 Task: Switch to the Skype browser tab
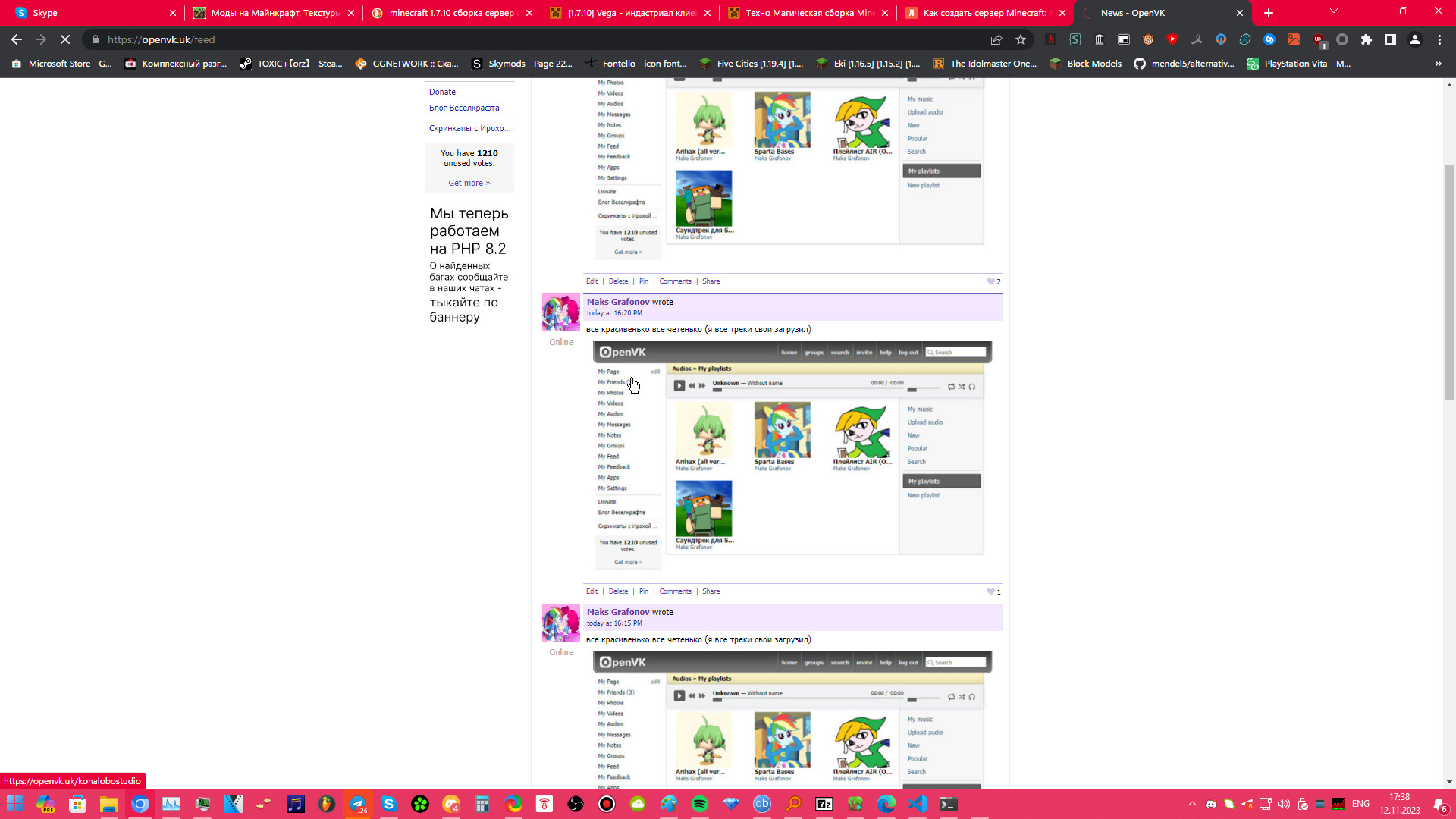[x=91, y=13]
